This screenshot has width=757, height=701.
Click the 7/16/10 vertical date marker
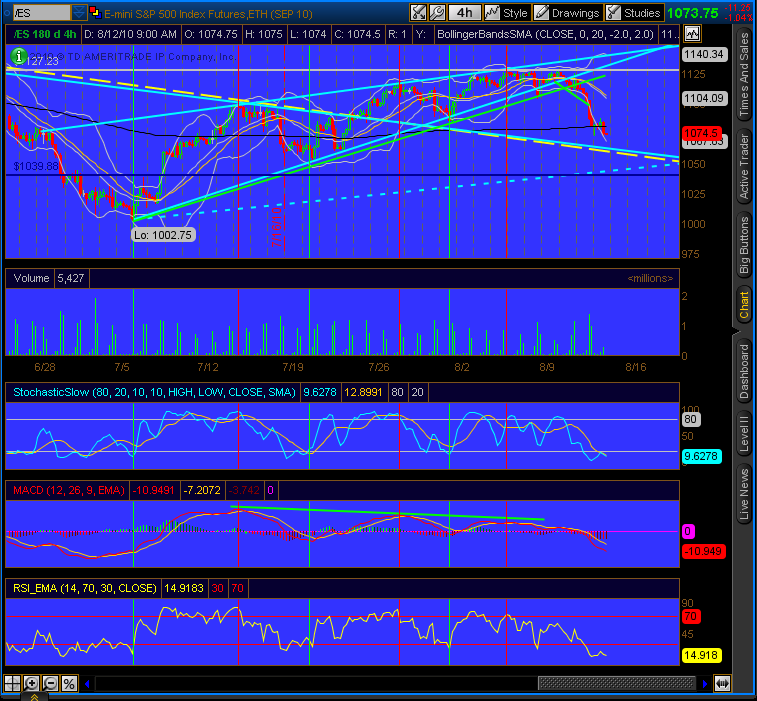click(276, 227)
